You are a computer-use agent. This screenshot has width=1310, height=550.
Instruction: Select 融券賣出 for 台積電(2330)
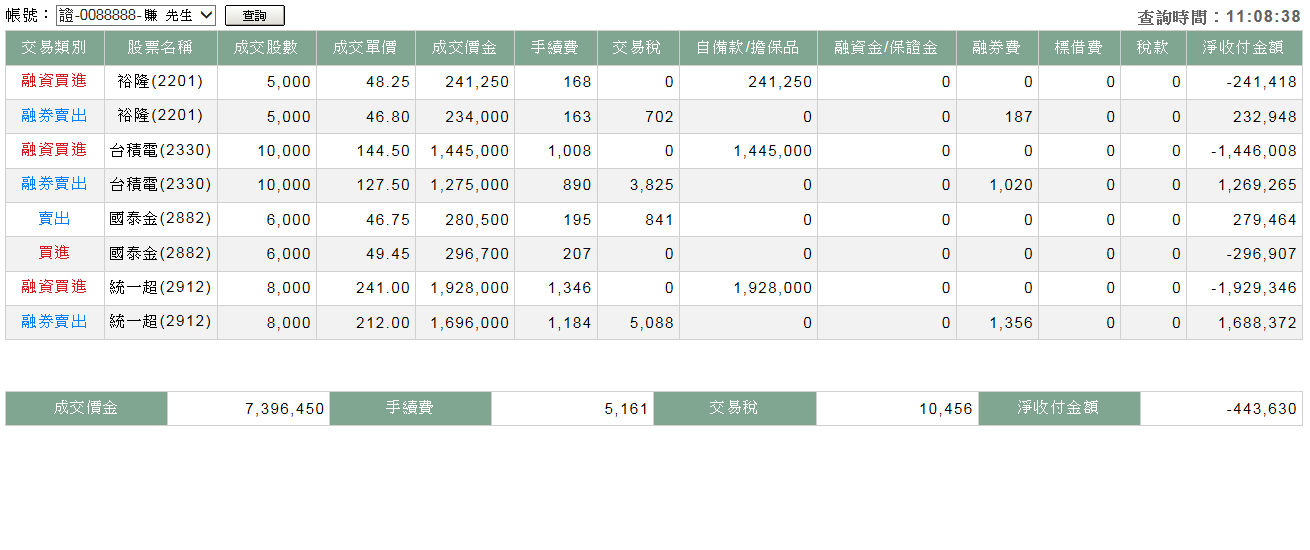(x=54, y=184)
